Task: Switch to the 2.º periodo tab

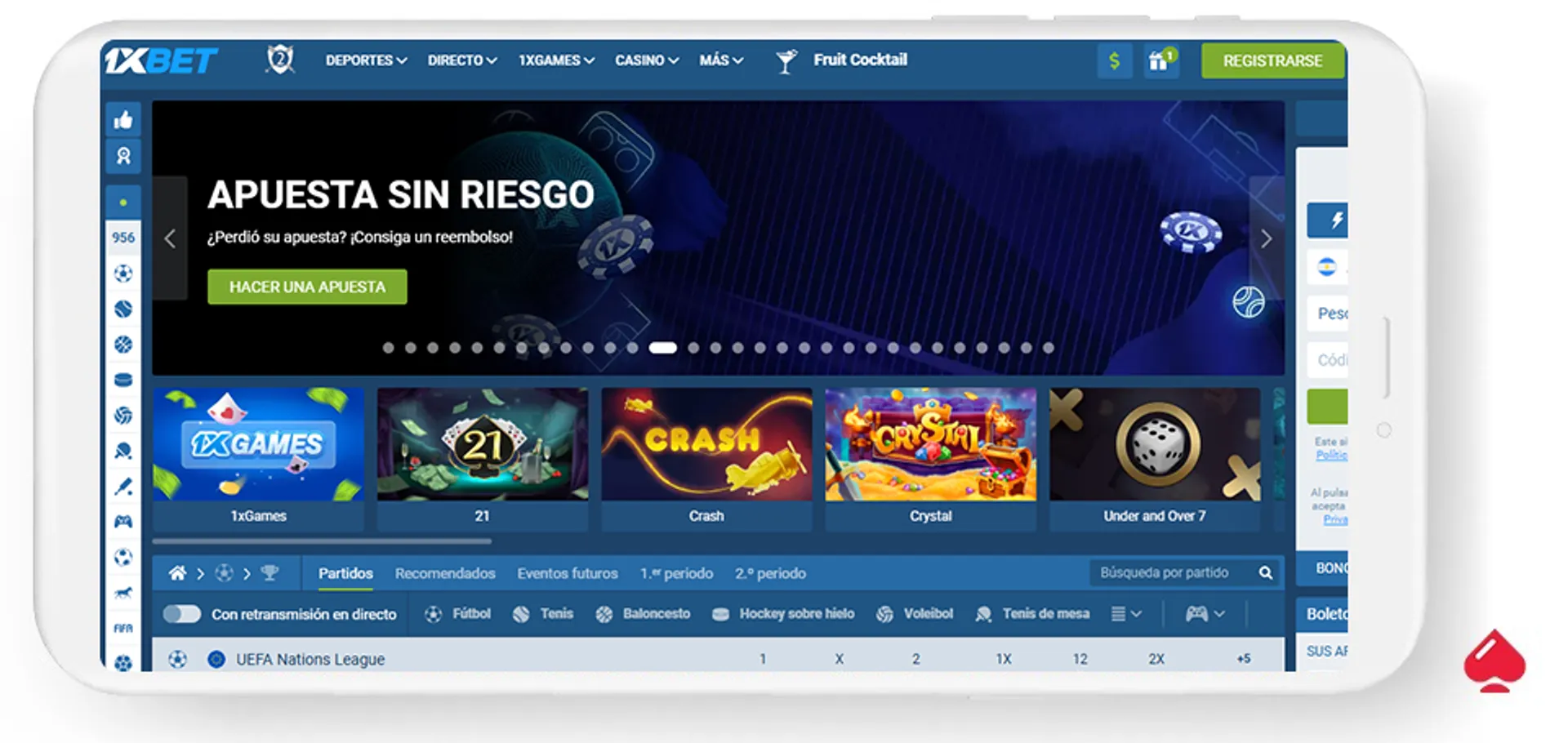Action: (x=770, y=573)
